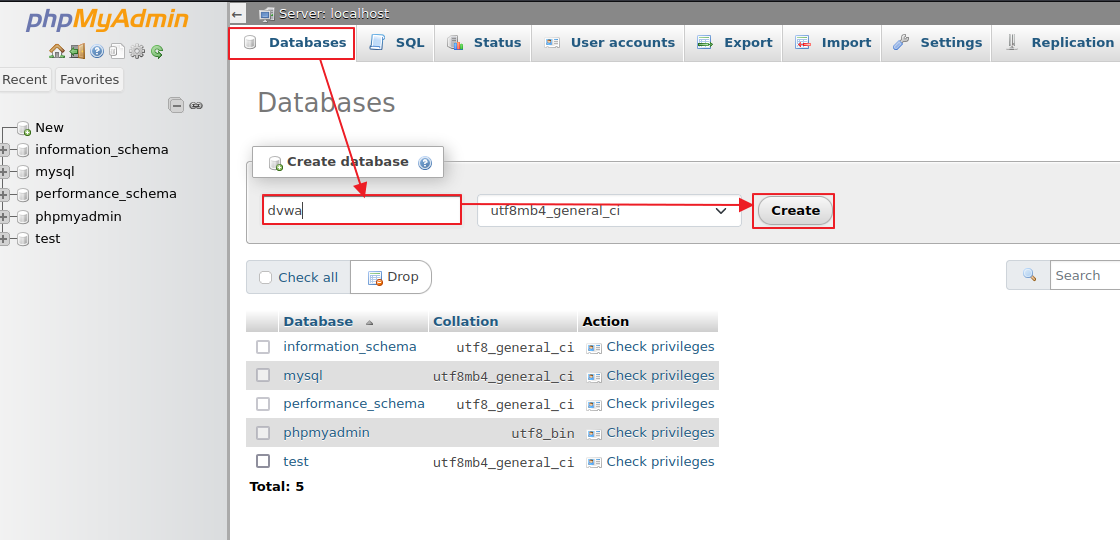Sort by the Database column header
The height and width of the screenshot is (540, 1120).
(x=318, y=321)
